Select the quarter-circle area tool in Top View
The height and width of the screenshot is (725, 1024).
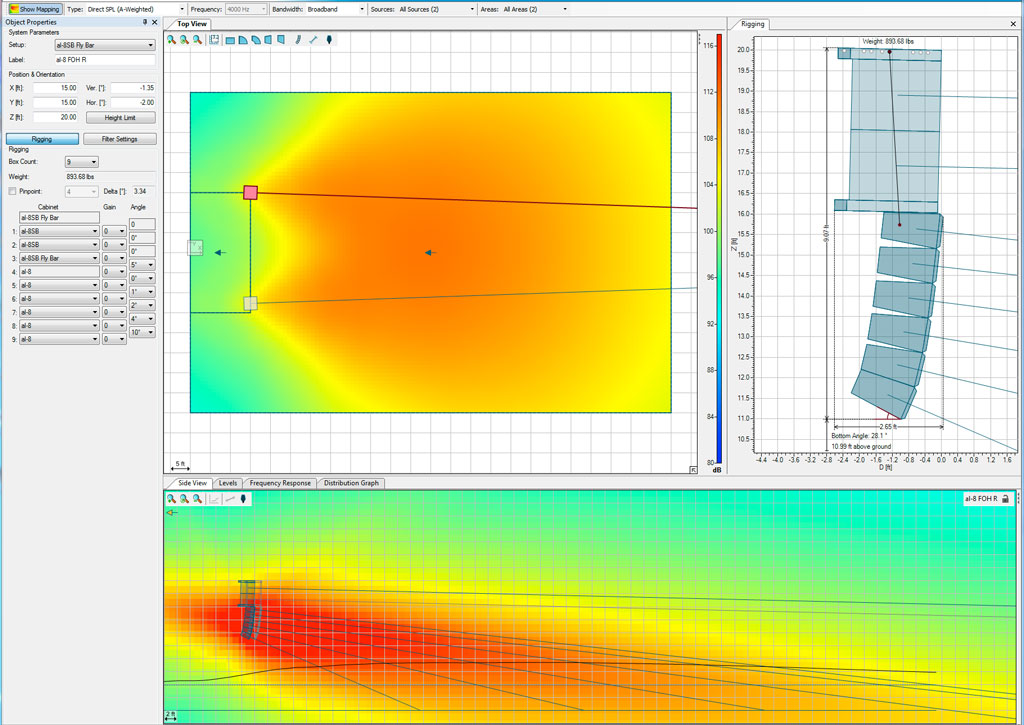click(x=243, y=40)
